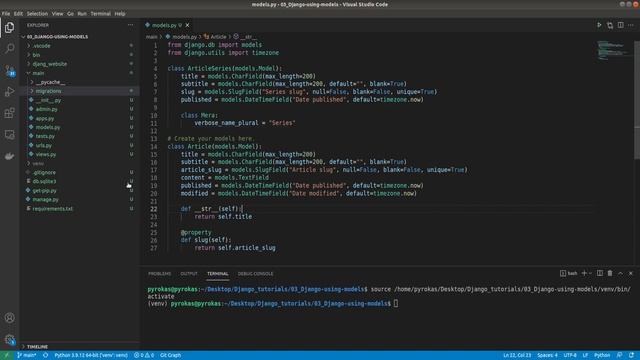
Task: Click the remote window indicator in status bar
Action: click(x=7, y=356)
